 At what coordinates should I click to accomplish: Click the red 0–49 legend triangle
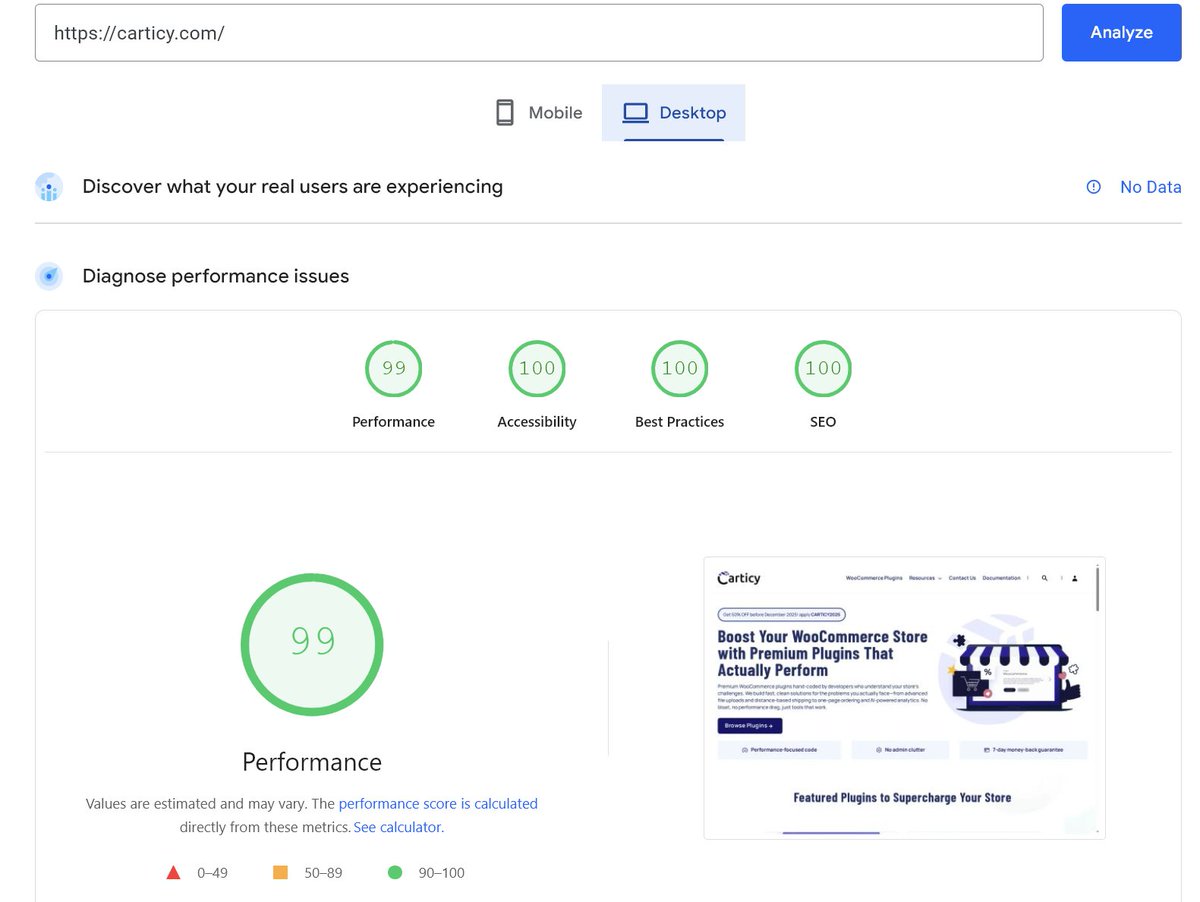(174, 871)
